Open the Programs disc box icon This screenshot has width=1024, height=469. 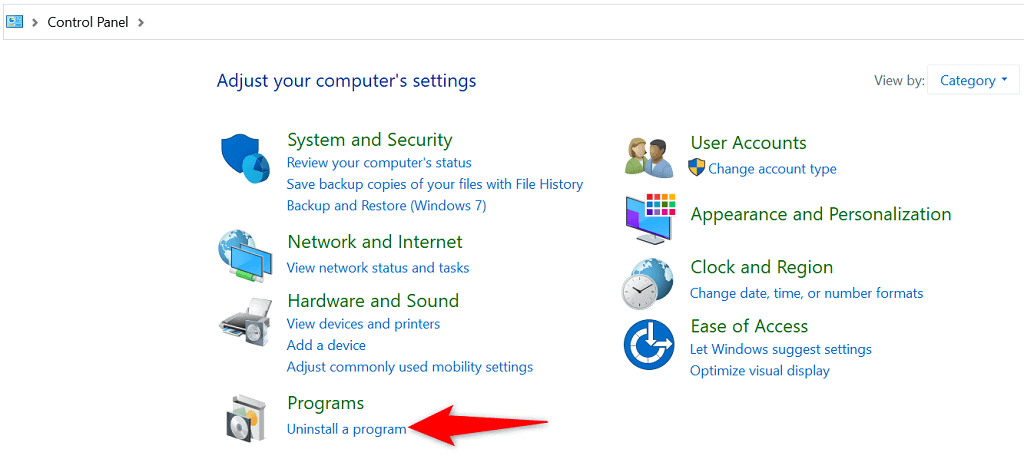point(245,417)
